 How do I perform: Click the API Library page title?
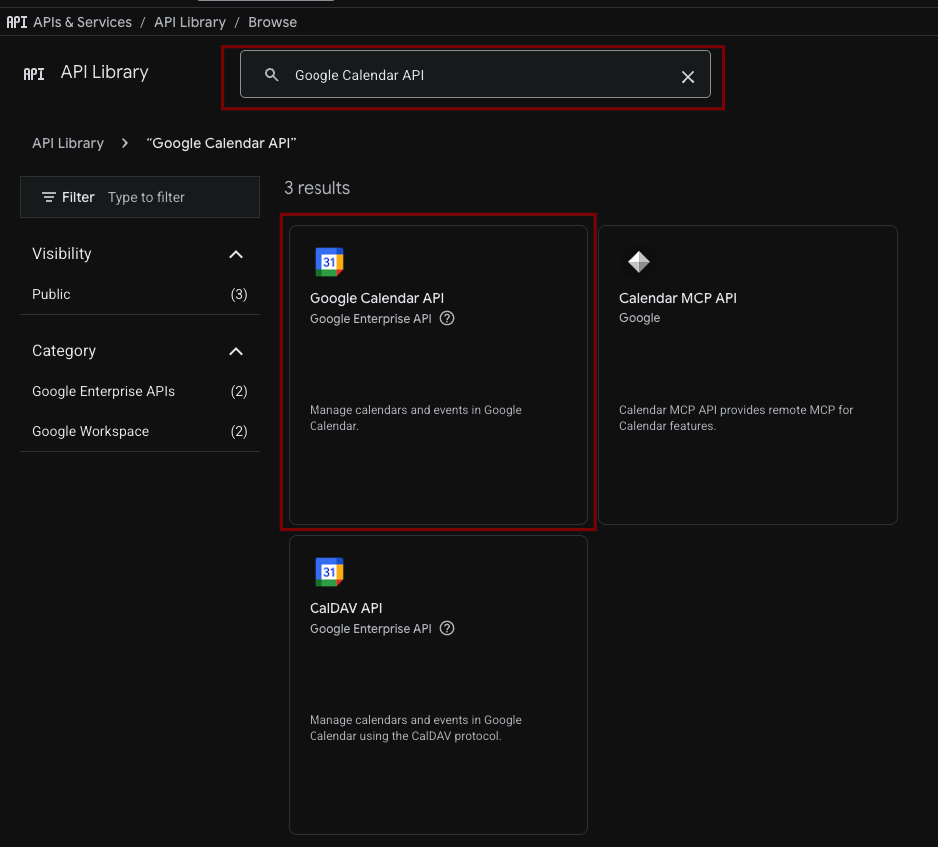pyautogui.click(x=105, y=72)
